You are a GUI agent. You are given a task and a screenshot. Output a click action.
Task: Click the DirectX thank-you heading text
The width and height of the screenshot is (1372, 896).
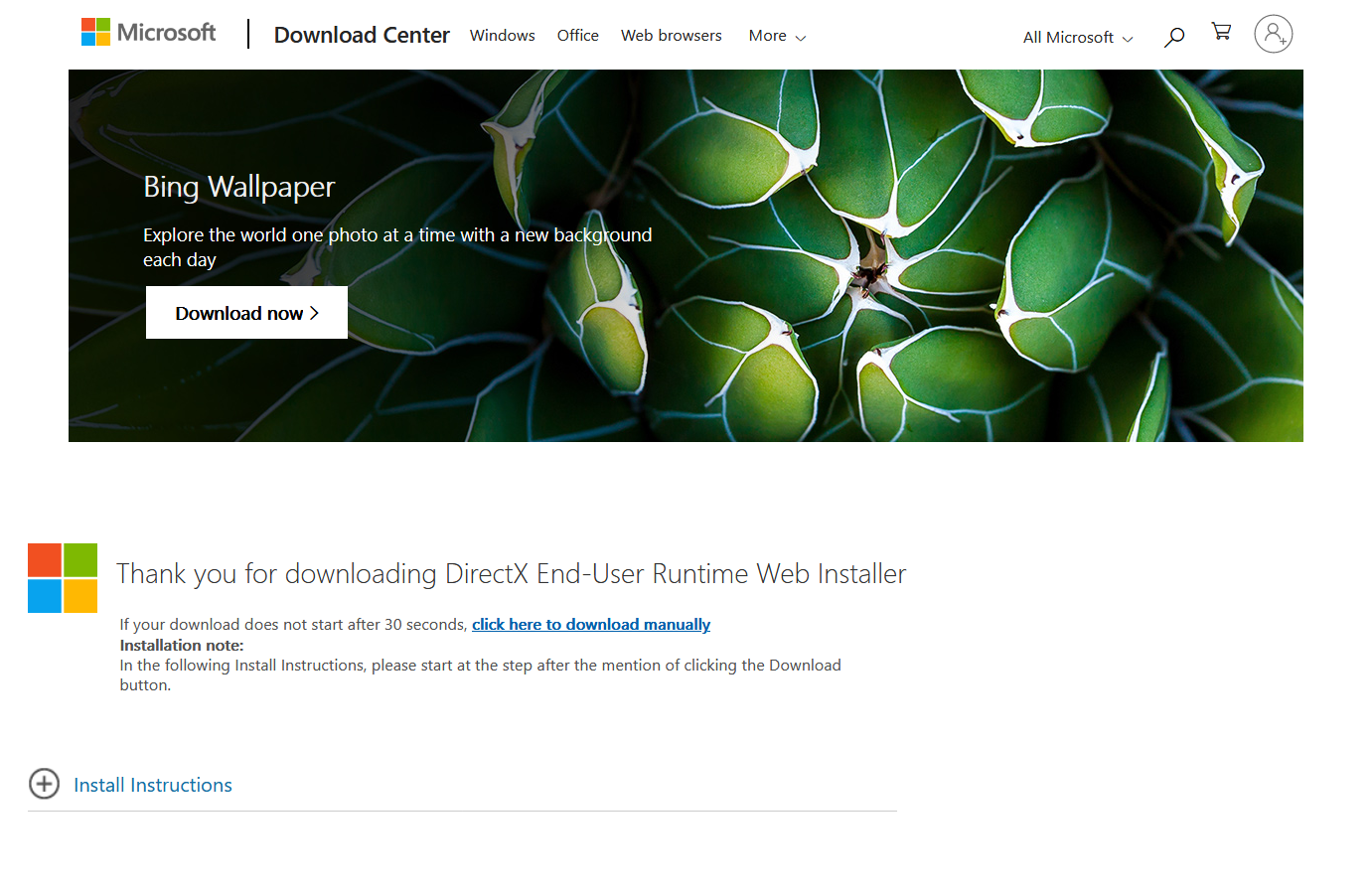[x=511, y=574]
